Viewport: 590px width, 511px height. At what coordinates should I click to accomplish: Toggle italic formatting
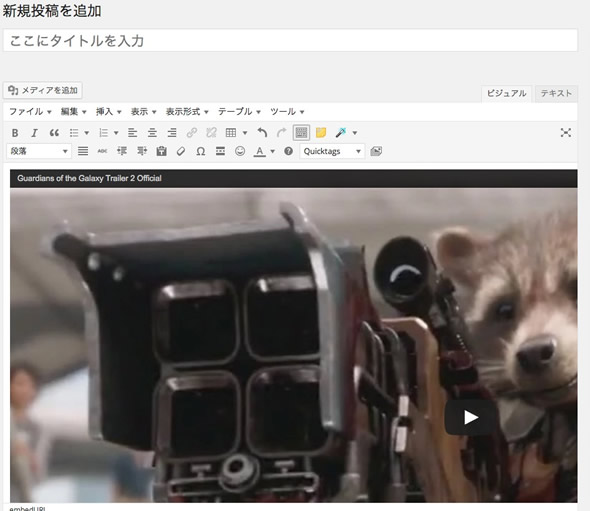pyautogui.click(x=35, y=133)
